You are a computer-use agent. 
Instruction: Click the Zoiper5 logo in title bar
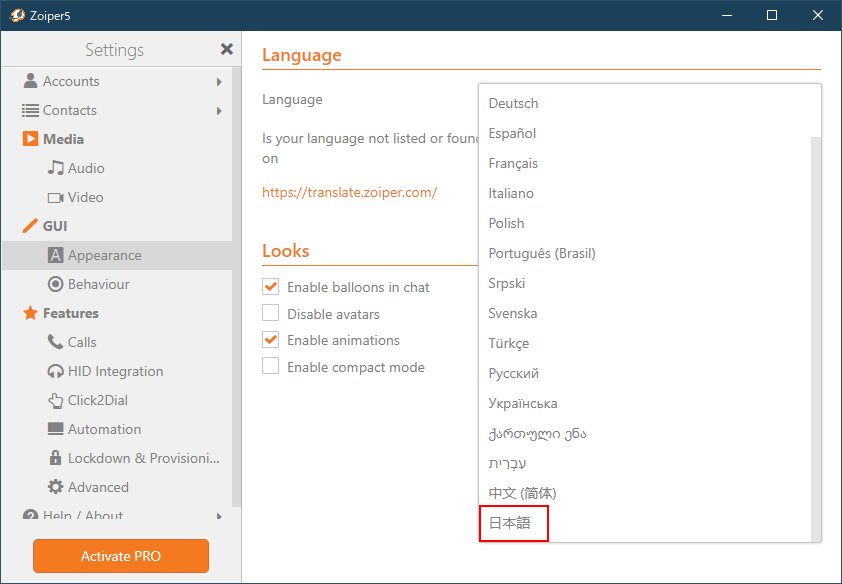[x=17, y=16]
